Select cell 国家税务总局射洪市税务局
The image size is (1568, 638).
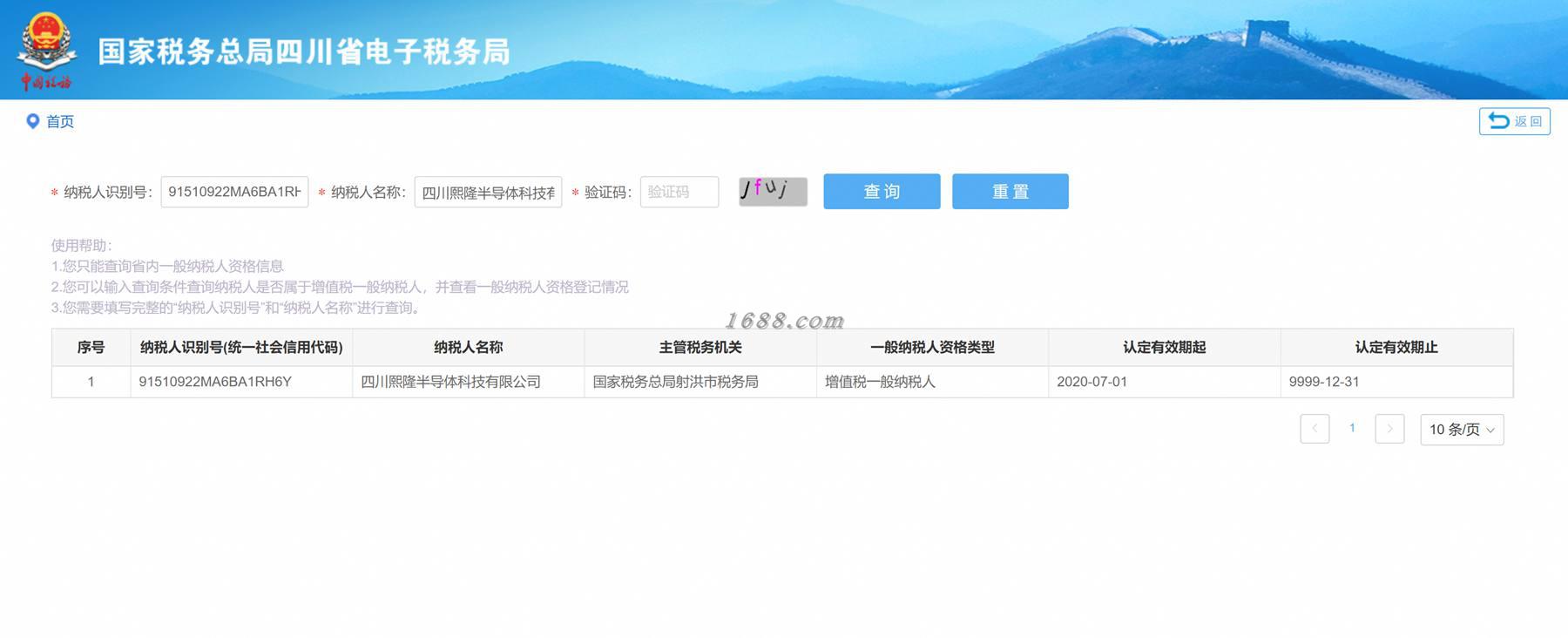[x=700, y=382]
